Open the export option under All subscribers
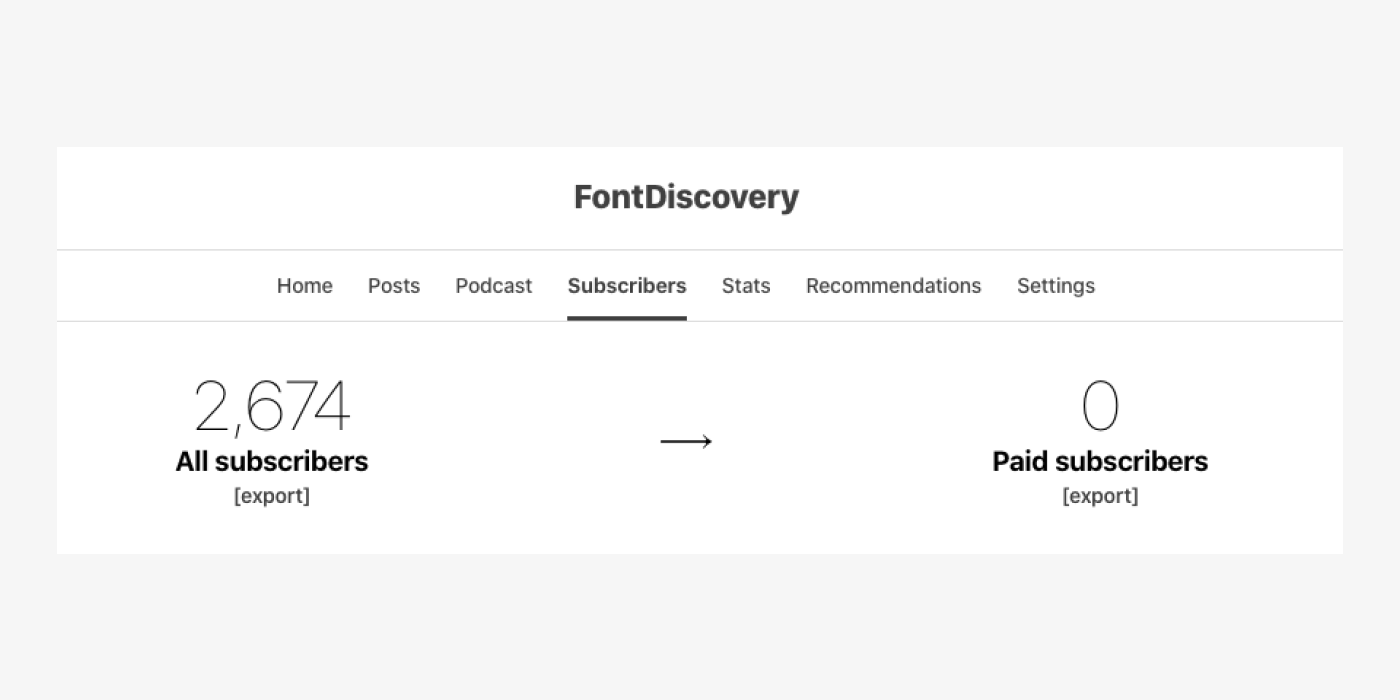 coord(272,496)
